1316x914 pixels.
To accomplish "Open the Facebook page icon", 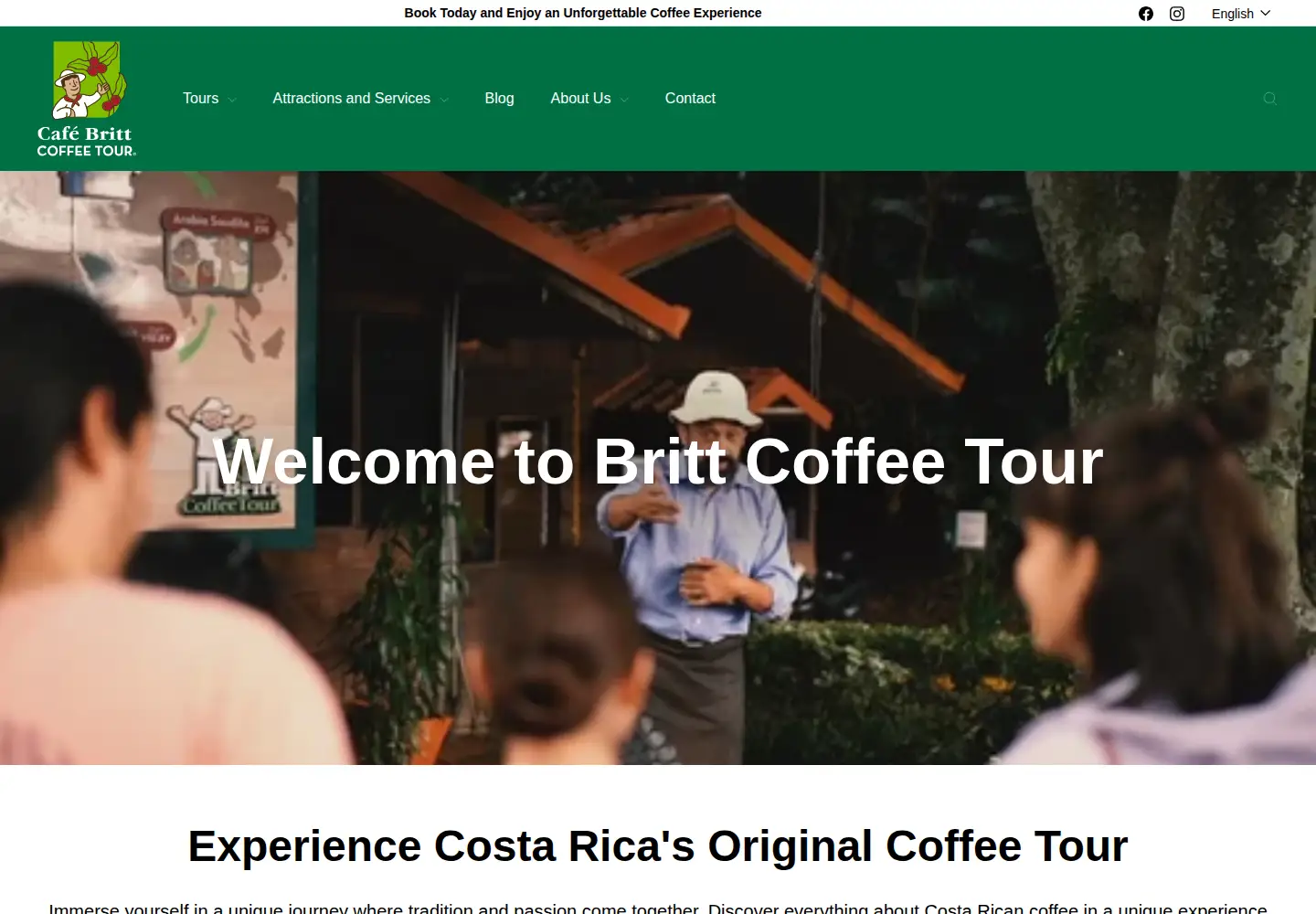I will (1146, 14).
